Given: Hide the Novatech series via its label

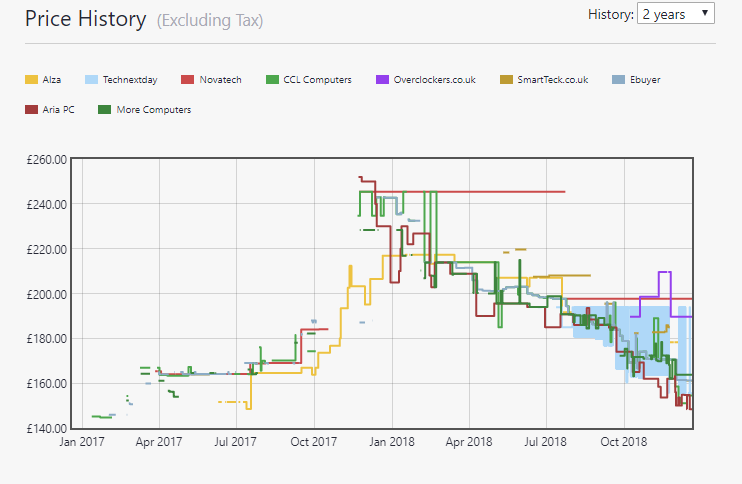Looking at the screenshot, I should pyautogui.click(x=217, y=80).
